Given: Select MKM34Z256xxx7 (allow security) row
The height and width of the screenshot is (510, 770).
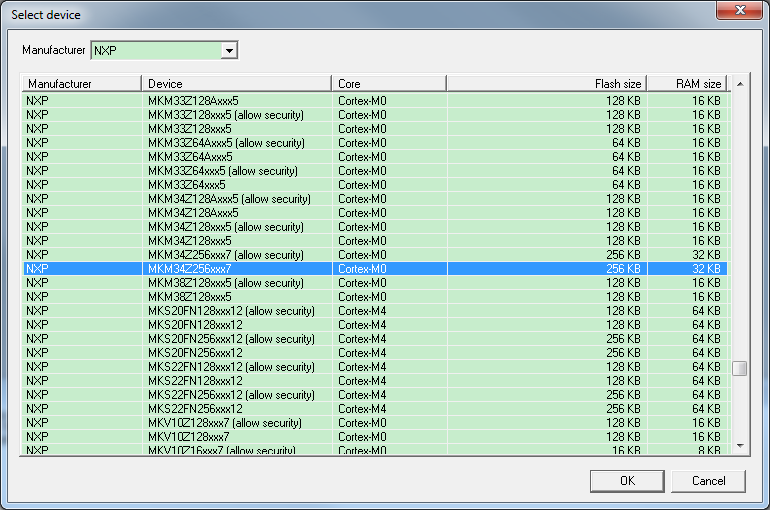Looking at the screenshot, I should click(375, 255).
